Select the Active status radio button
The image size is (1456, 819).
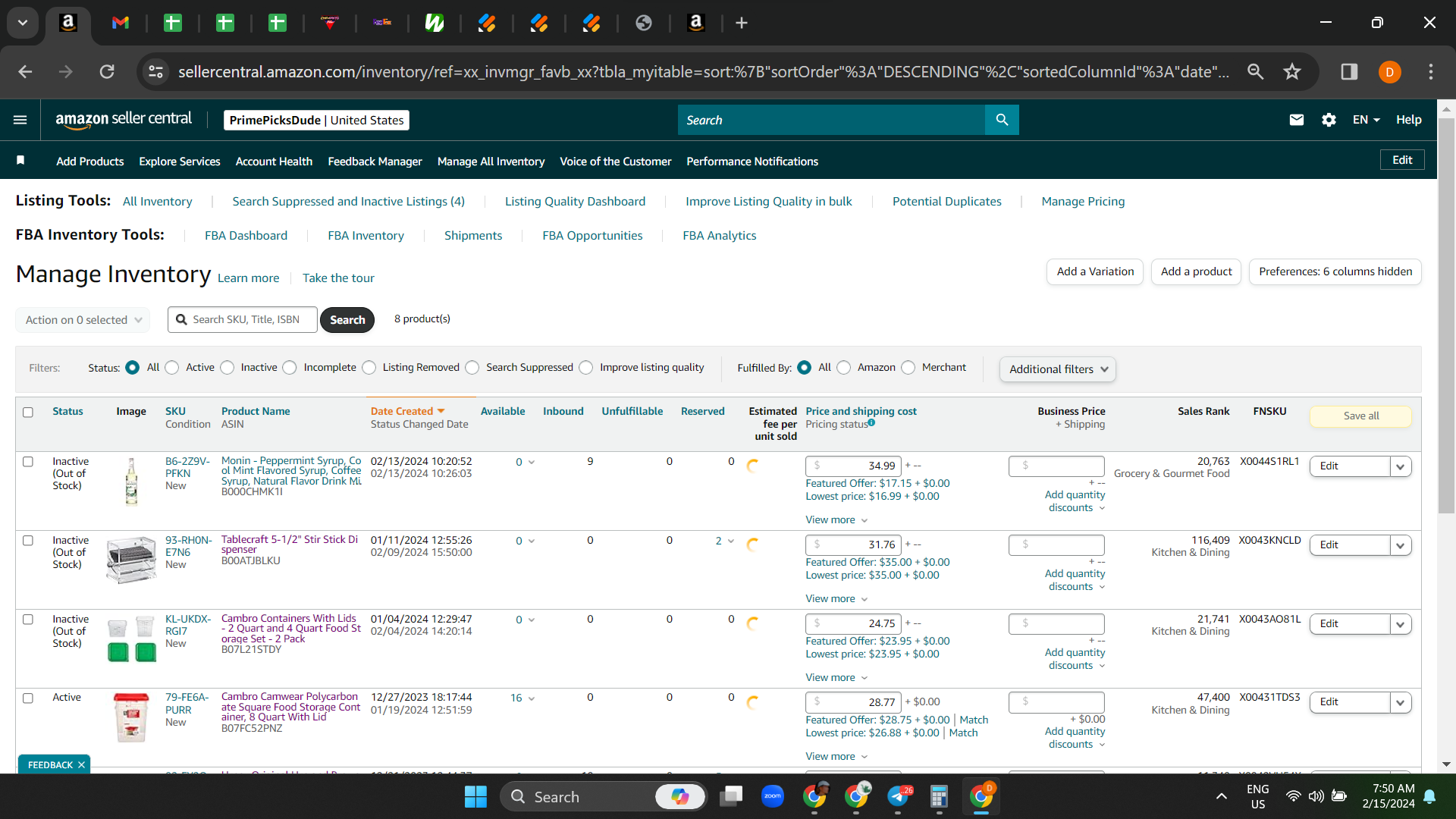click(172, 367)
